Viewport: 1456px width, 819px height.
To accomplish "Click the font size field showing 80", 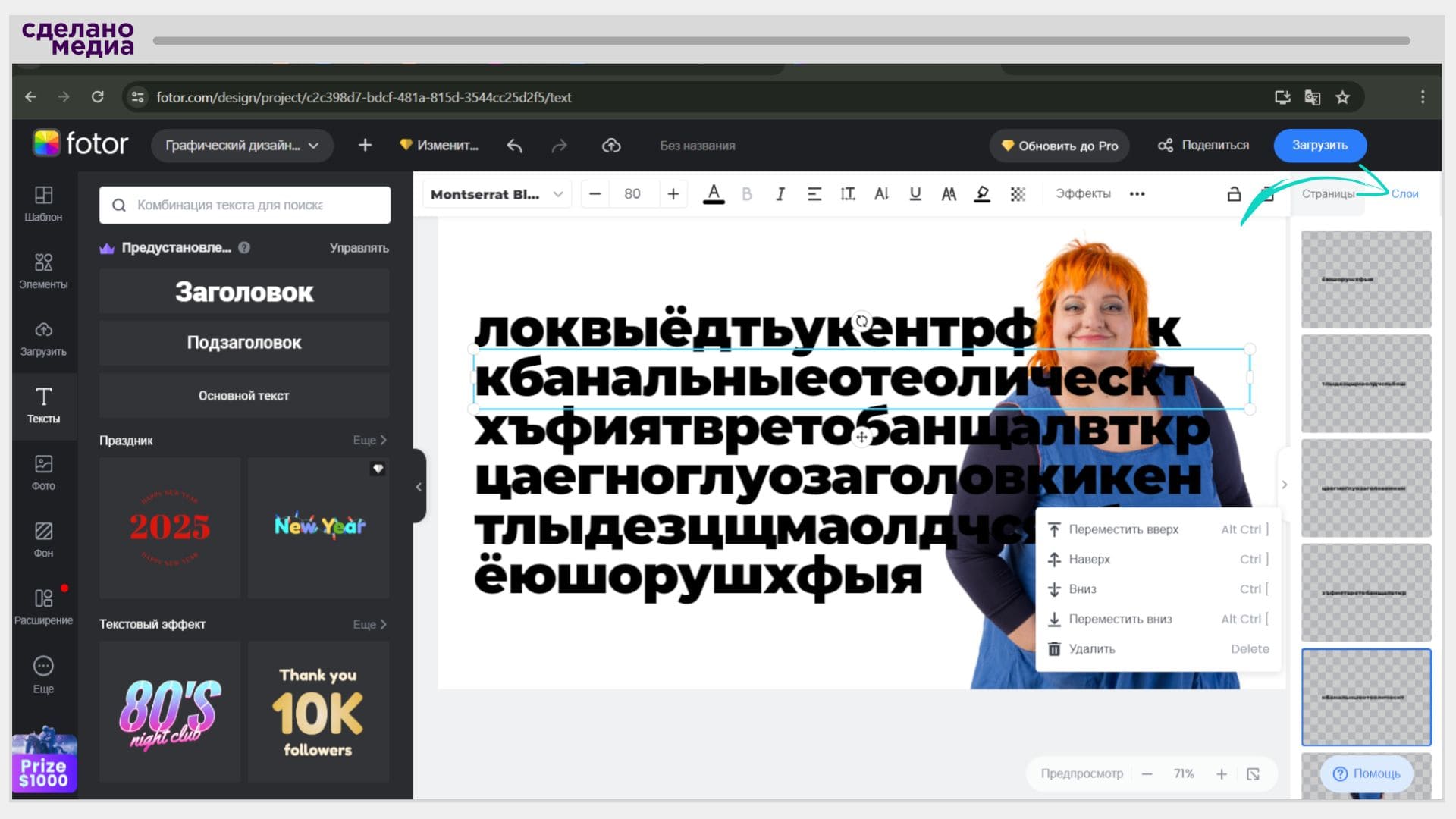I will [632, 194].
